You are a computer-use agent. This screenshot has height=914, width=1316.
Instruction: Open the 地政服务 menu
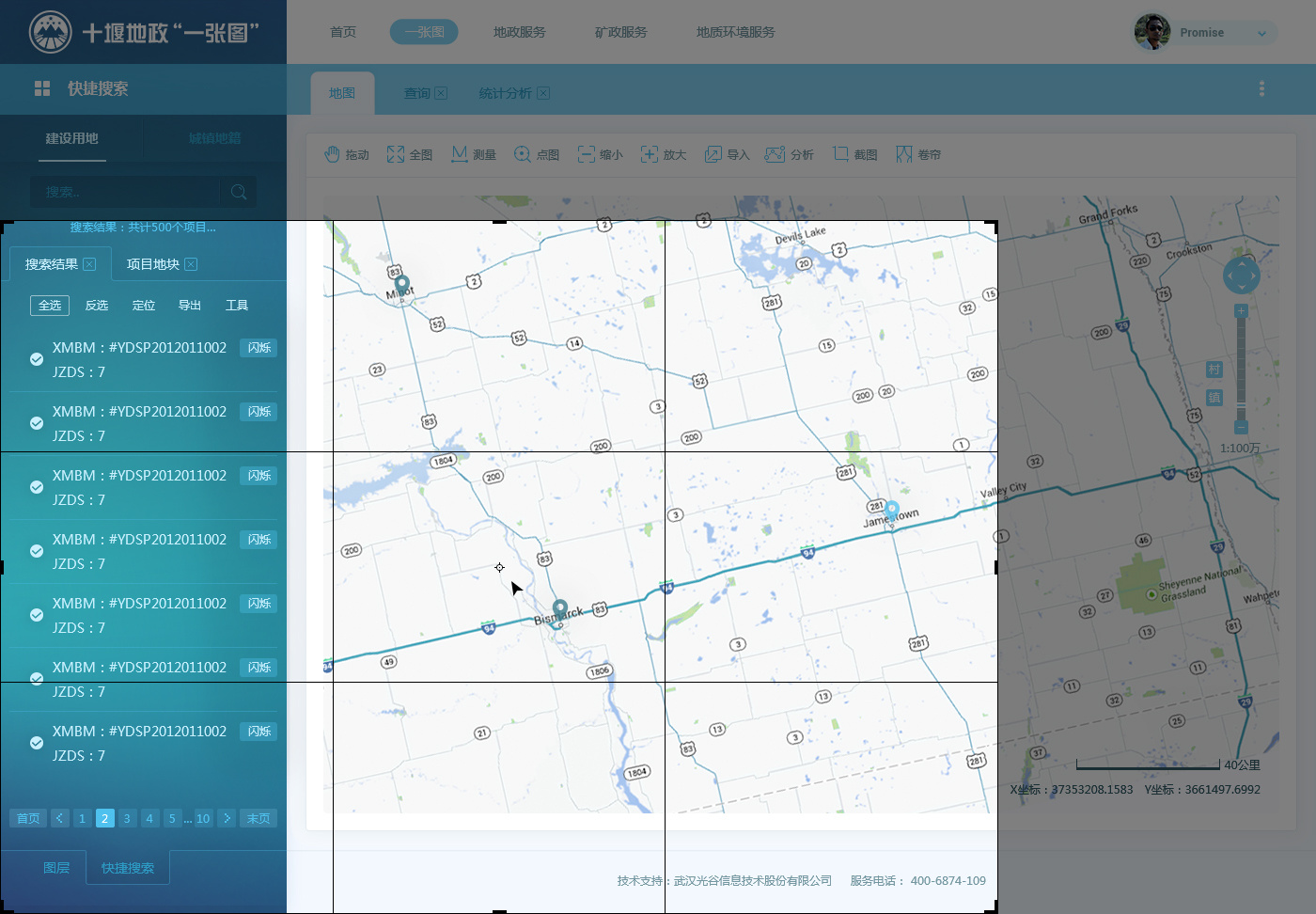520,32
